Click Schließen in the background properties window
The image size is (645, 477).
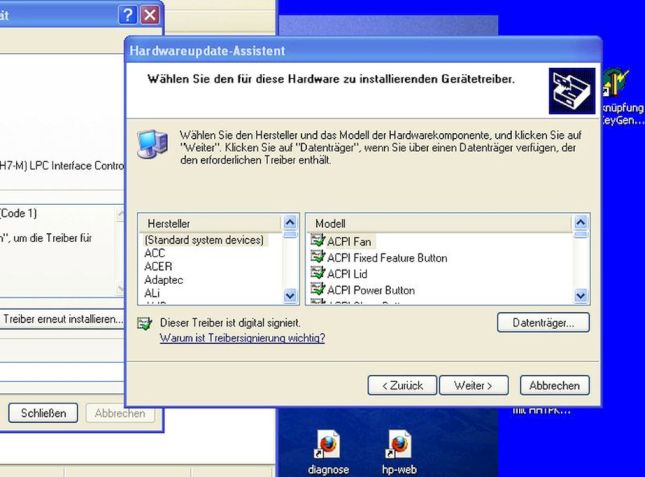point(43,413)
